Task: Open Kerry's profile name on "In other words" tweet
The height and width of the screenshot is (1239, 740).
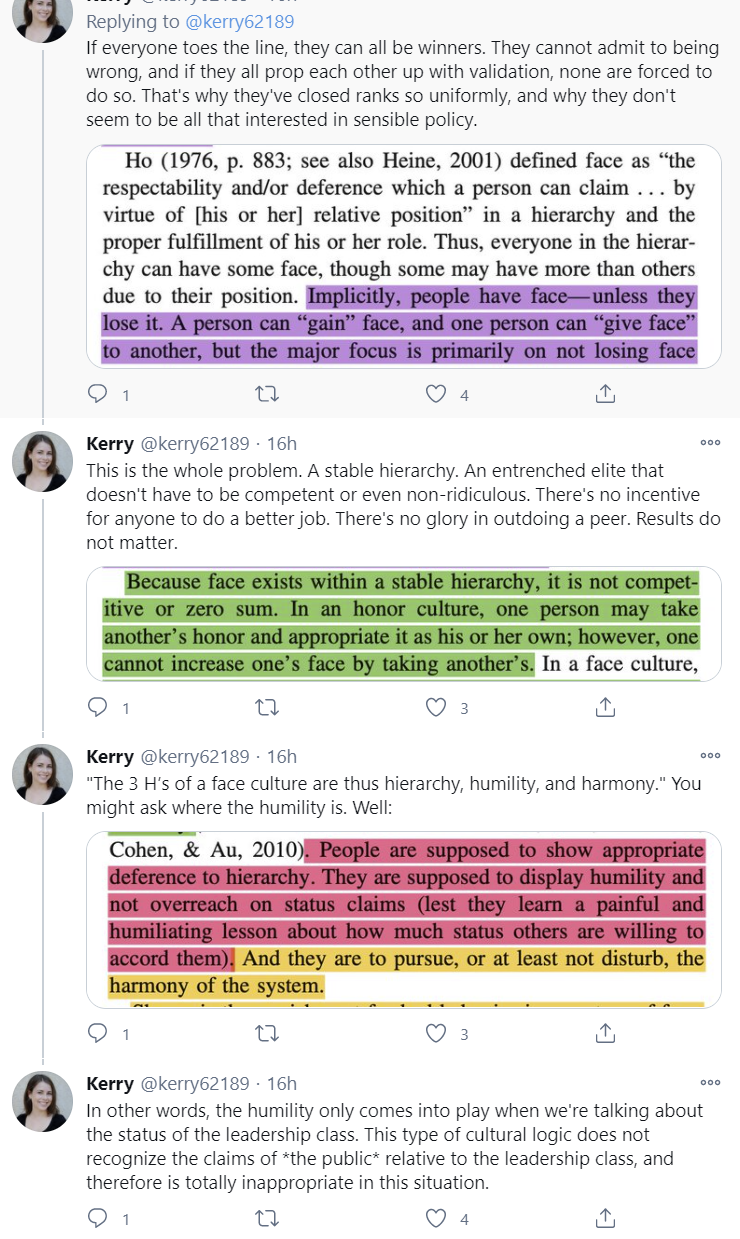Action: click(110, 1083)
